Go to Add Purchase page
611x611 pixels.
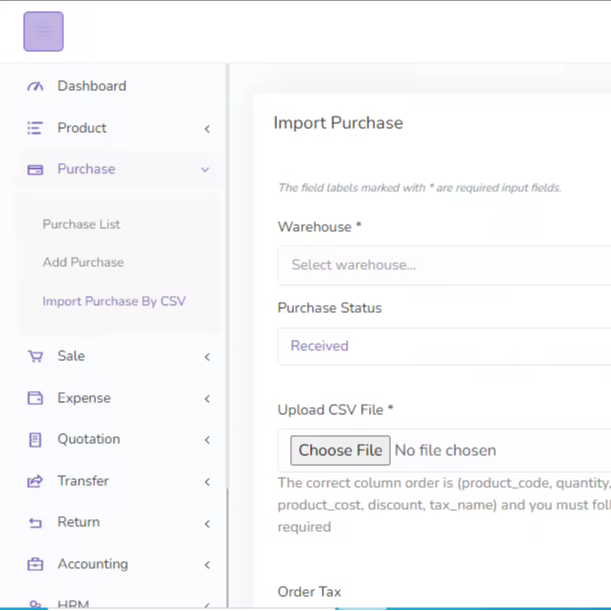83,262
